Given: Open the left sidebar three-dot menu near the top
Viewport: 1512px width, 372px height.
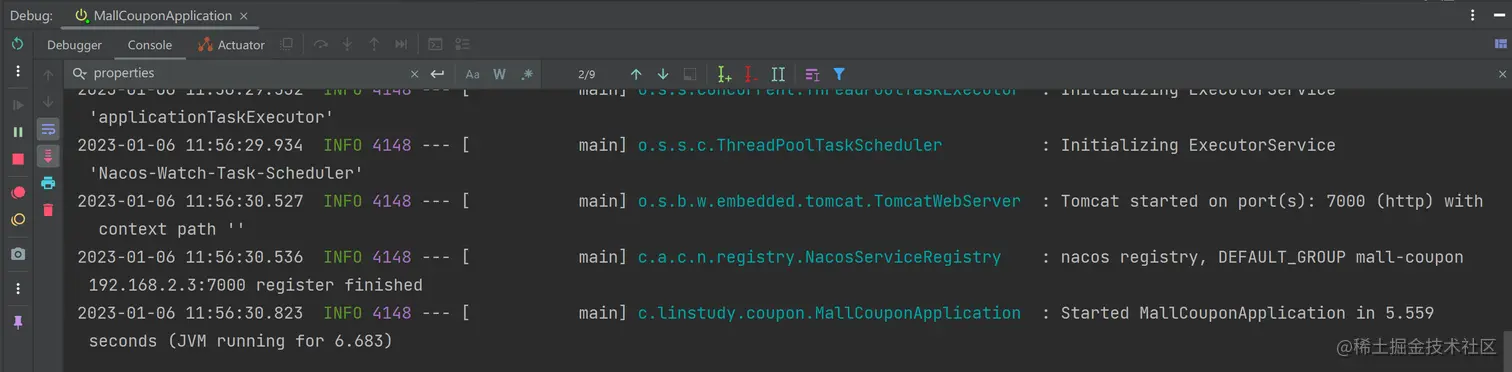Looking at the screenshot, I should [17, 72].
